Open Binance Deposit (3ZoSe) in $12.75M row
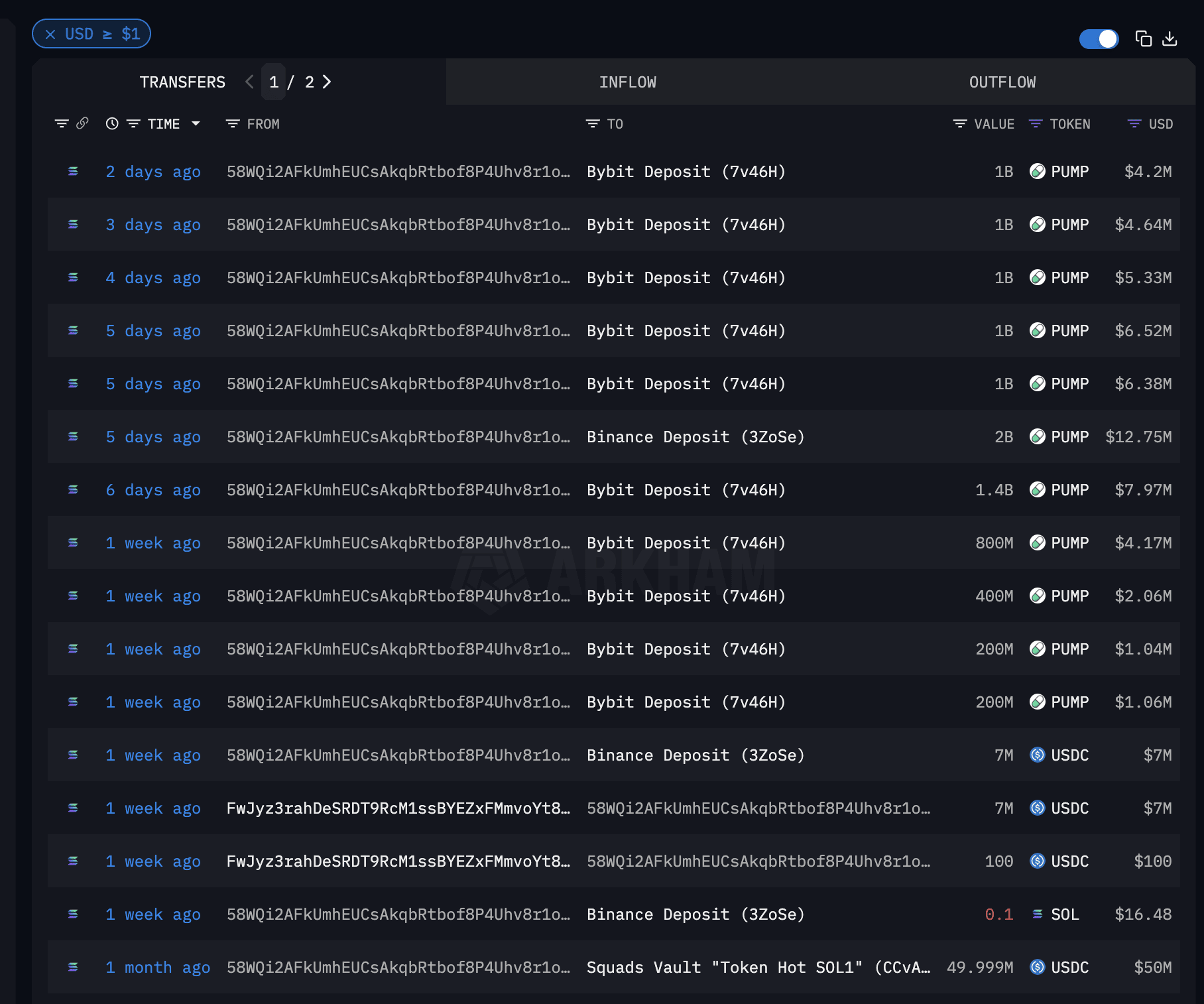Viewport: 1204px width, 1004px height. click(x=695, y=437)
